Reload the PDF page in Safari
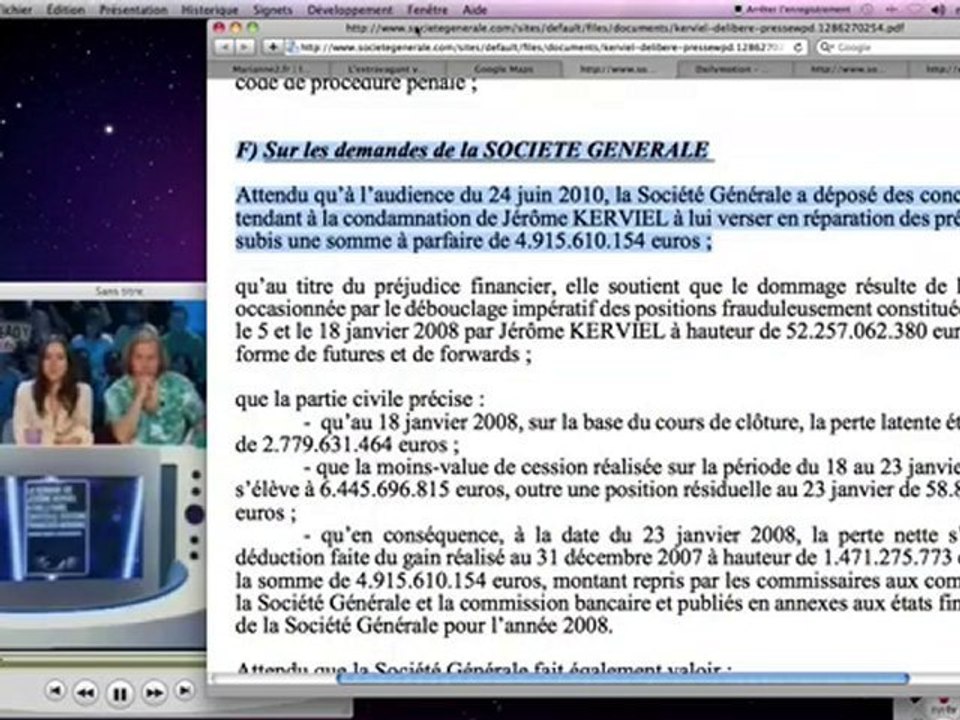 (x=798, y=47)
